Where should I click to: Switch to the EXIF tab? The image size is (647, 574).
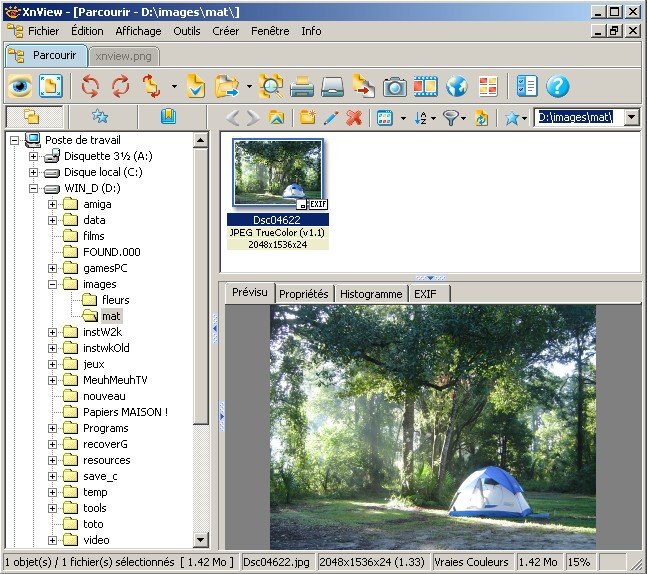point(429,294)
